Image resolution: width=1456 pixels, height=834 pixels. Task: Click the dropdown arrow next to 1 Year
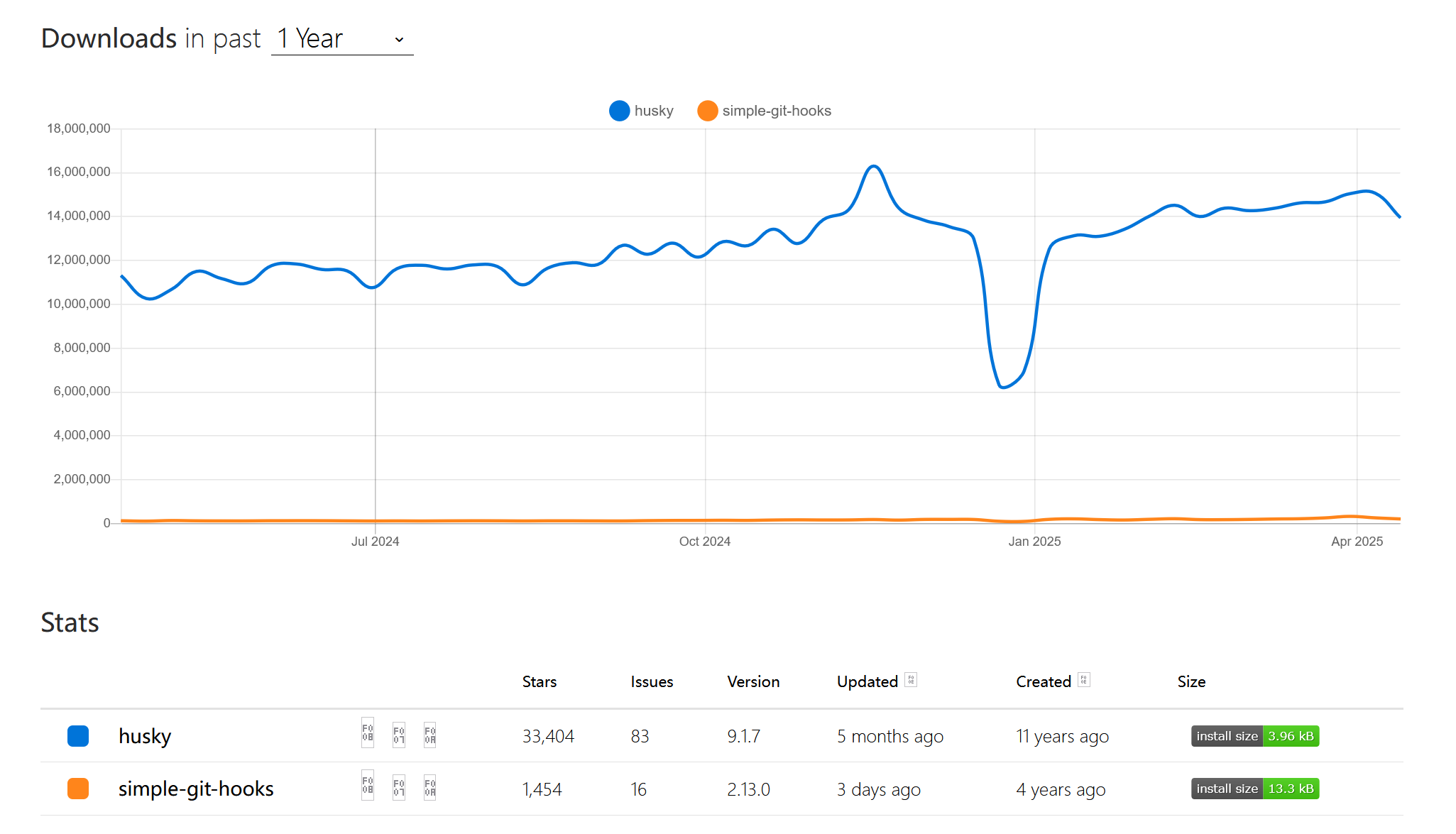click(x=399, y=40)
